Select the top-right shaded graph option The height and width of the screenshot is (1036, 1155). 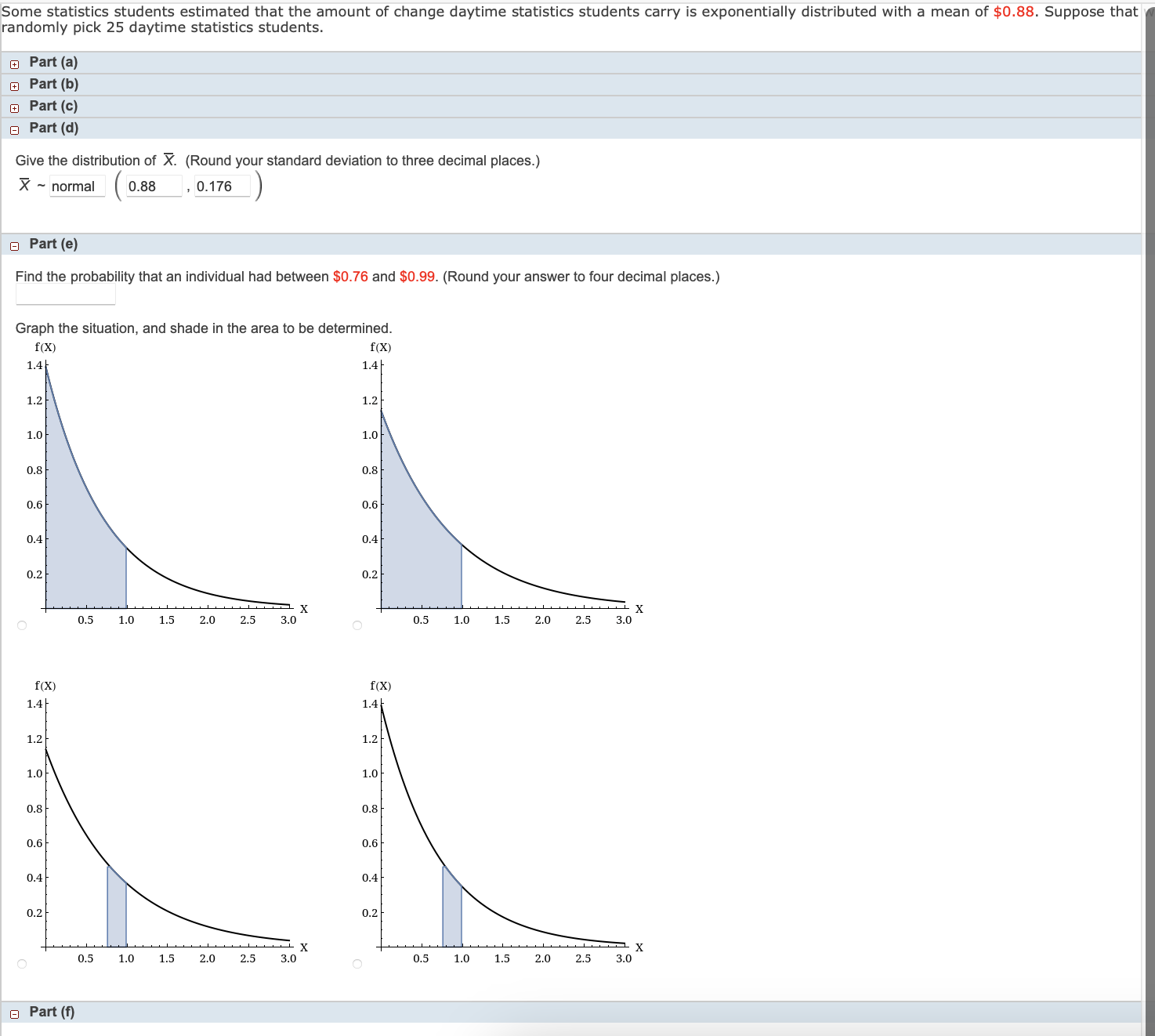coord(357,625)
